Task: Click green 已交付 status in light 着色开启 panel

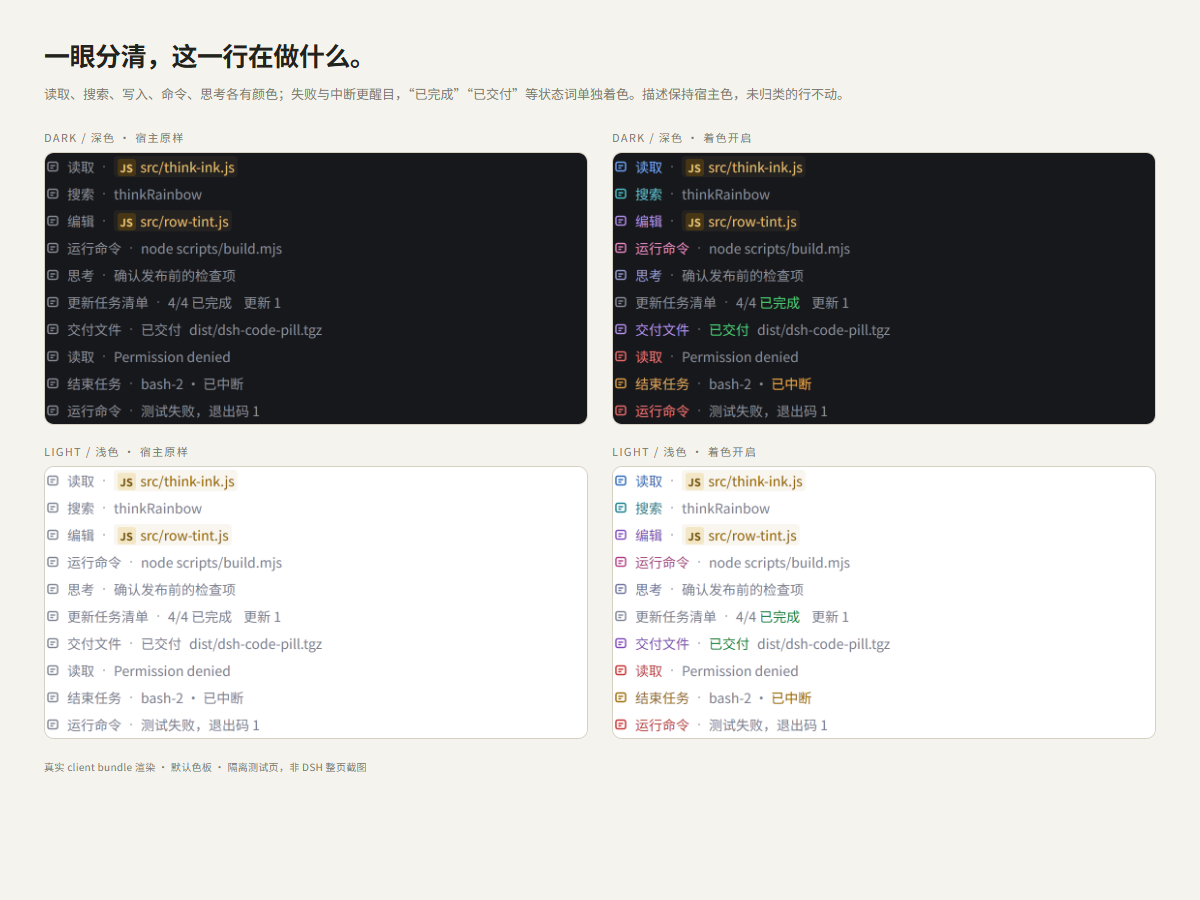Action: pyautogui.click(x=729, y=644)
